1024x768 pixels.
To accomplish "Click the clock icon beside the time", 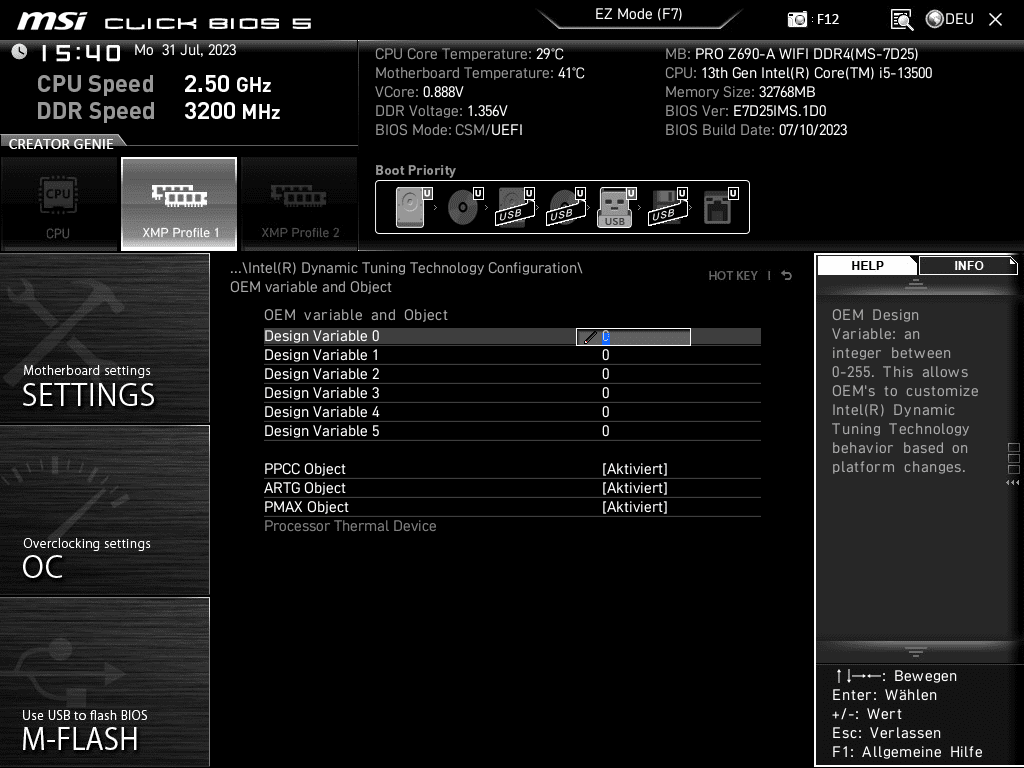I will pos(20,52).
